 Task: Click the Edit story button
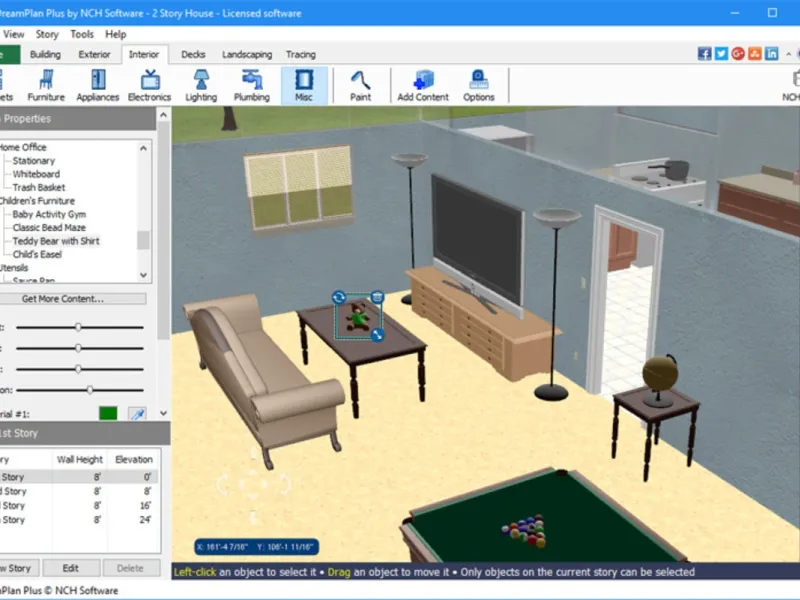[70, 568]
